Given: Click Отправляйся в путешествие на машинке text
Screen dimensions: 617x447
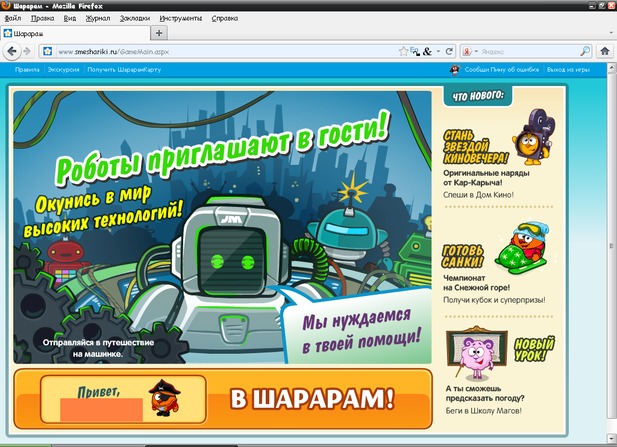Looking at the screenshot, I should coord(98,348).
